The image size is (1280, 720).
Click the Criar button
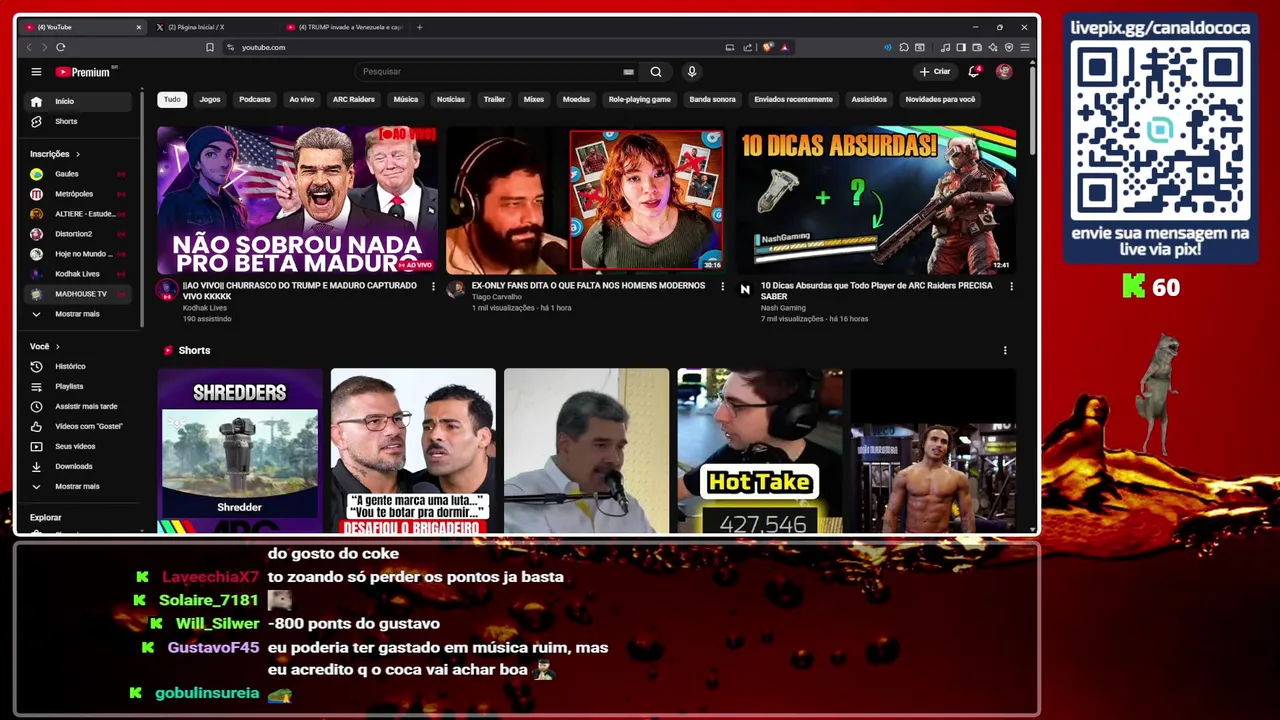click(x=935, y=72)
